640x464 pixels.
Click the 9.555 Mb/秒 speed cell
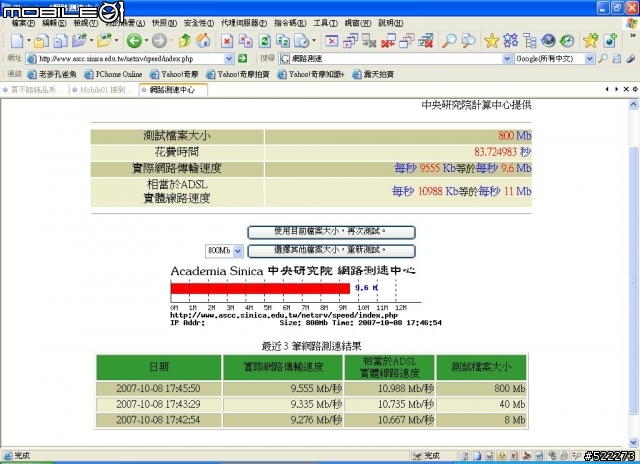[x=283, y=389]
